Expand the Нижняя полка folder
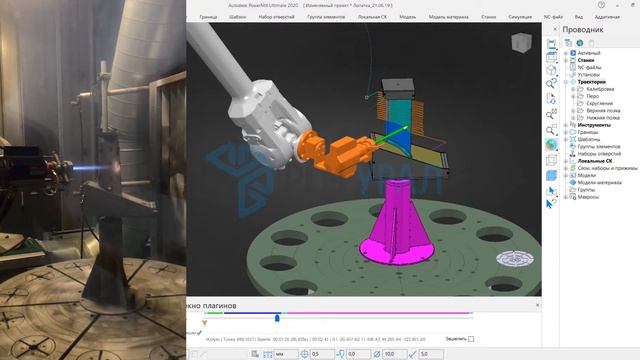The width and height of the screenshot is (640, 360). click(573, 118)
